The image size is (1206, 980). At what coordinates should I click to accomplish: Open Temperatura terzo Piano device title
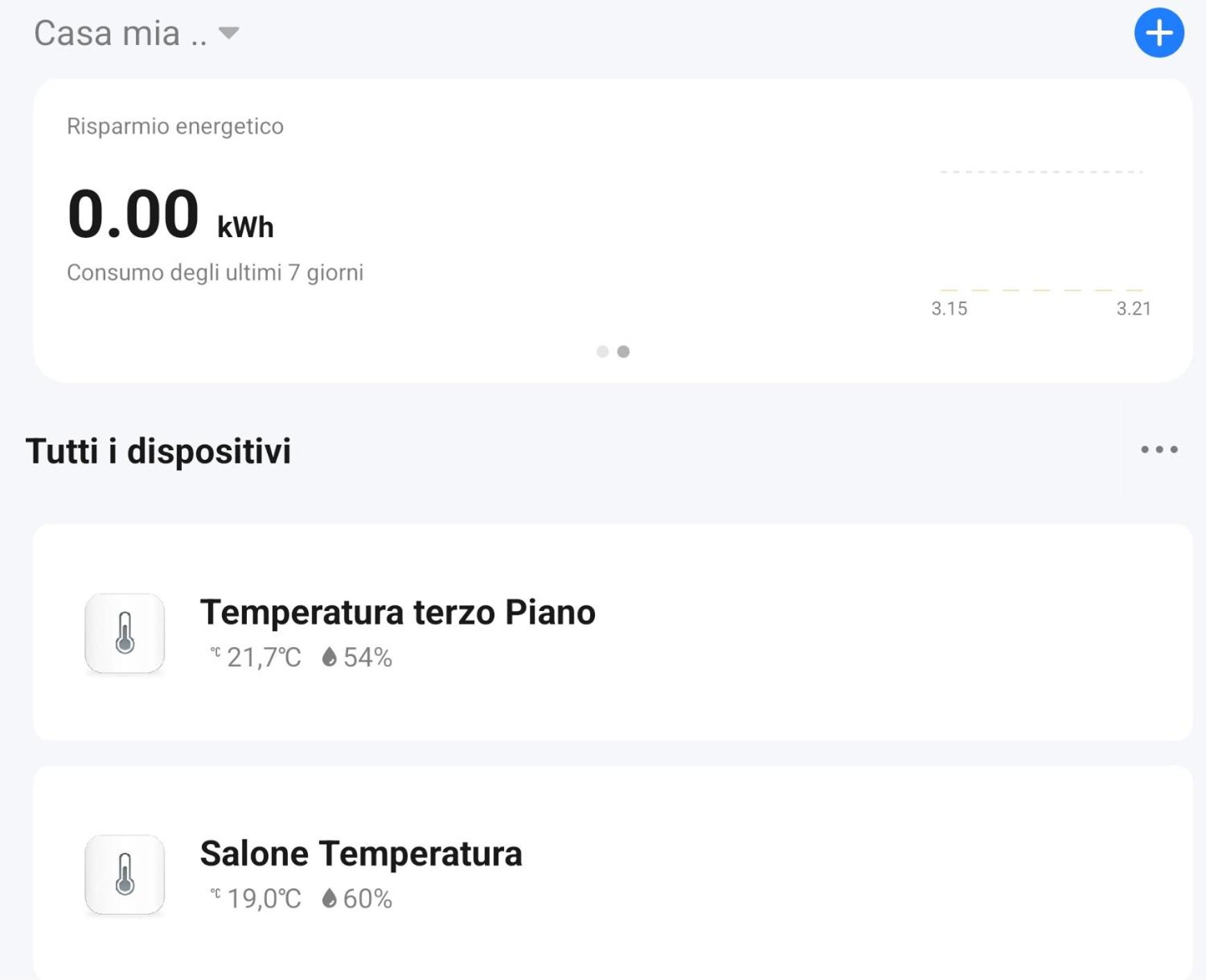click(x=397, y=612)
